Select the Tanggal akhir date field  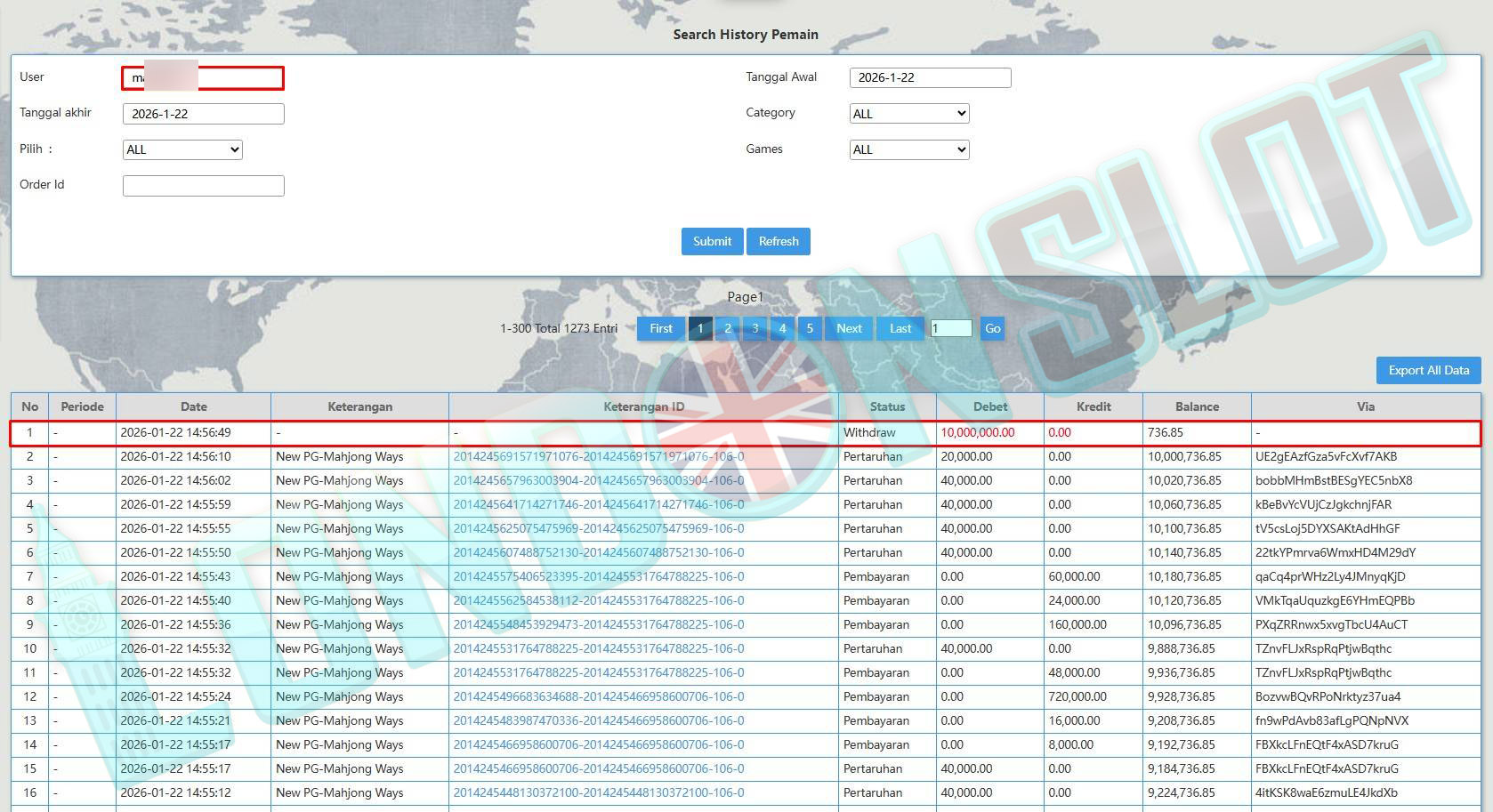click(x=203, y=114)
